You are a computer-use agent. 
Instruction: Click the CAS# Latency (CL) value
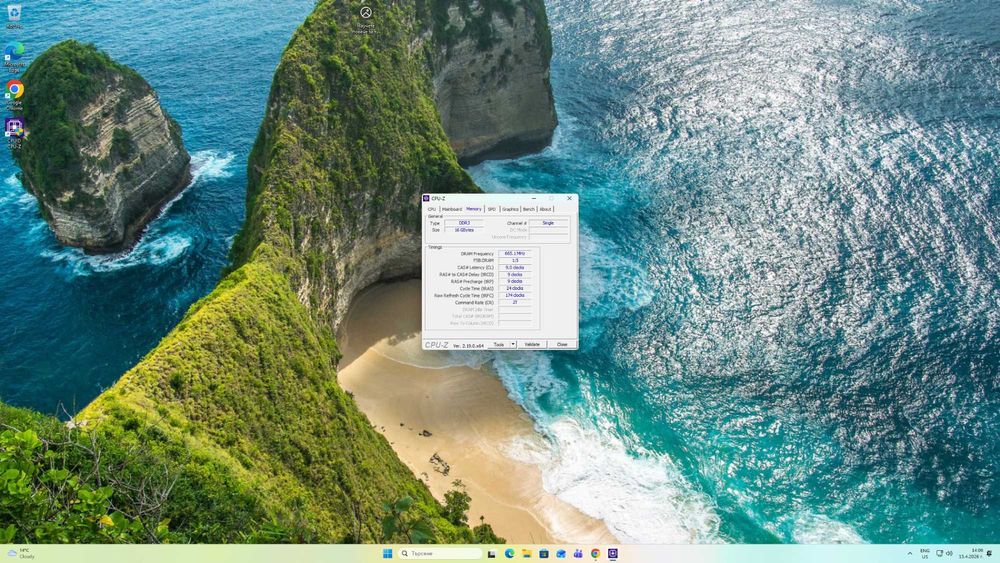coord(515,268)
